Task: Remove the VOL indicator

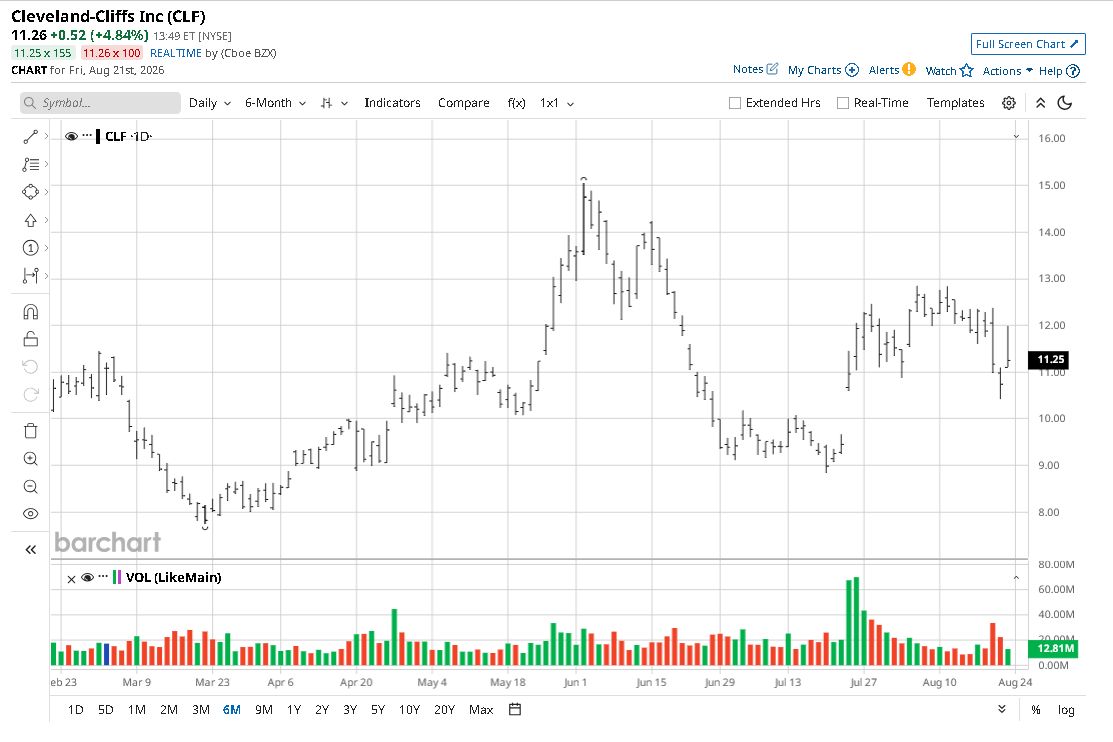Action: click(71, 579)
